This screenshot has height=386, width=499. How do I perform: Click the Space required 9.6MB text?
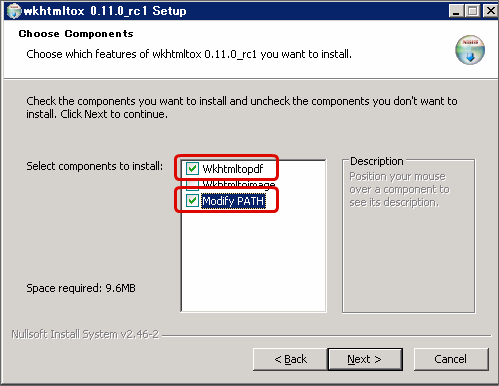81,288
